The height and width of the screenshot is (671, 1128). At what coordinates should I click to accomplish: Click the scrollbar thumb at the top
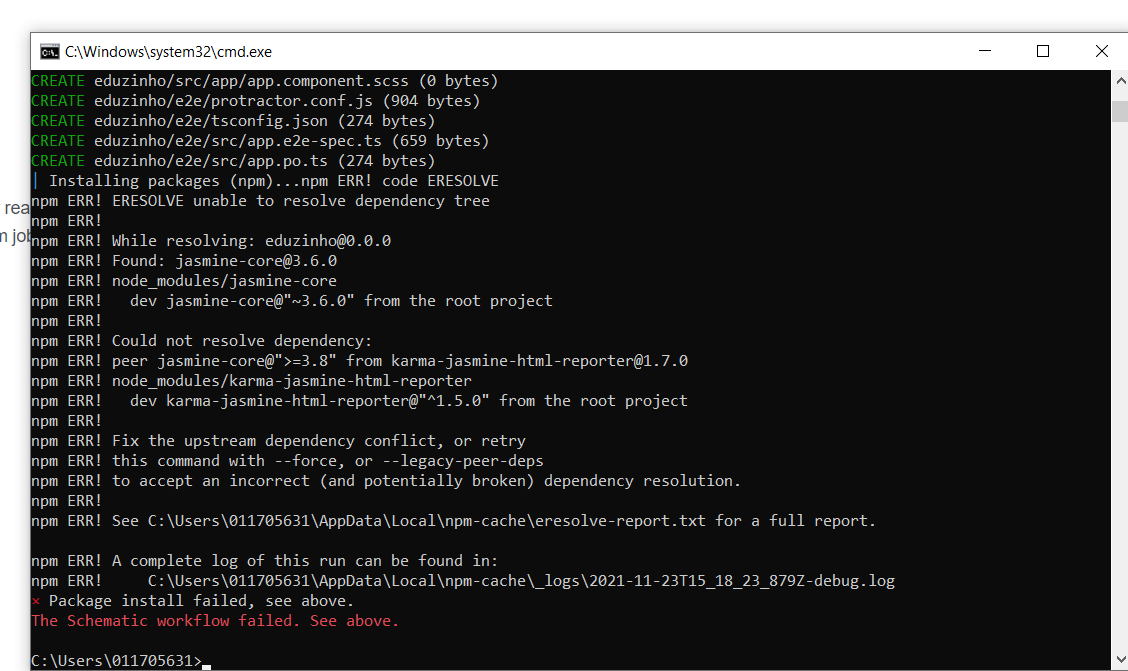[x=1120, y=111]
